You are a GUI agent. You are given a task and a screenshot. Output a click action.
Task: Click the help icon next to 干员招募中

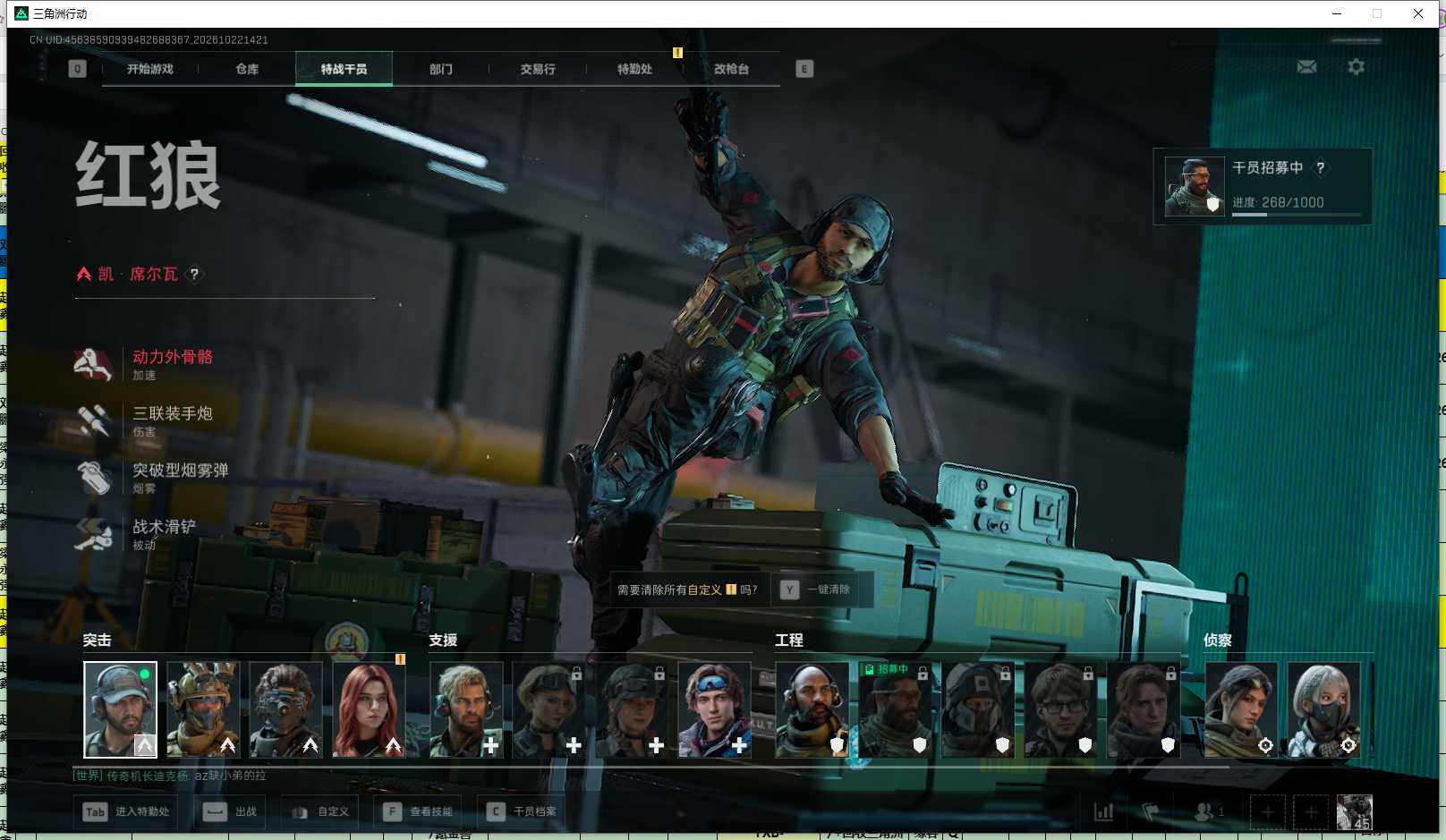pyautogui.click(x=1320, y=167)
